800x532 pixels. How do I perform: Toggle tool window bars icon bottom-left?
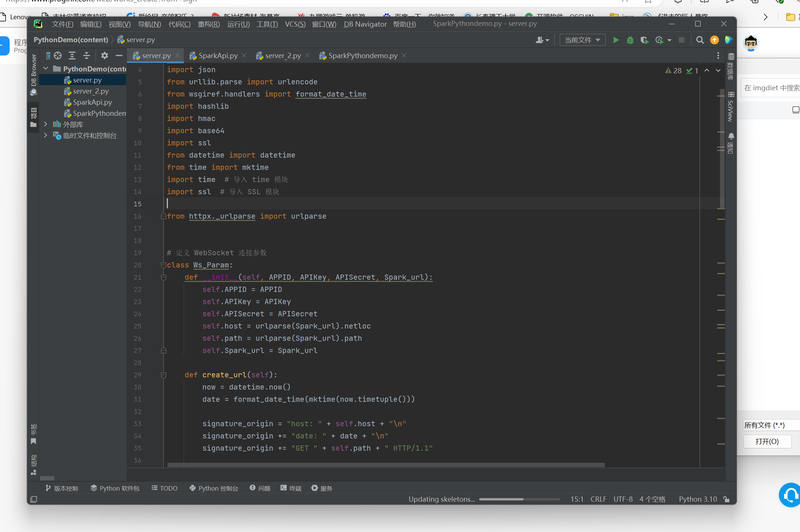(34, 499)
